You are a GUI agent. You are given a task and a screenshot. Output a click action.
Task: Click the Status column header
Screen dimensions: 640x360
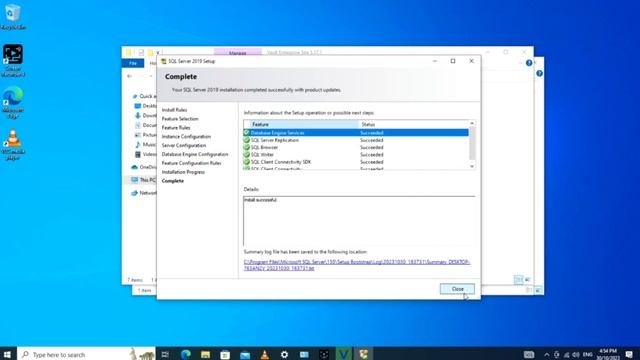pyautogui.click(x=413, y=124)
